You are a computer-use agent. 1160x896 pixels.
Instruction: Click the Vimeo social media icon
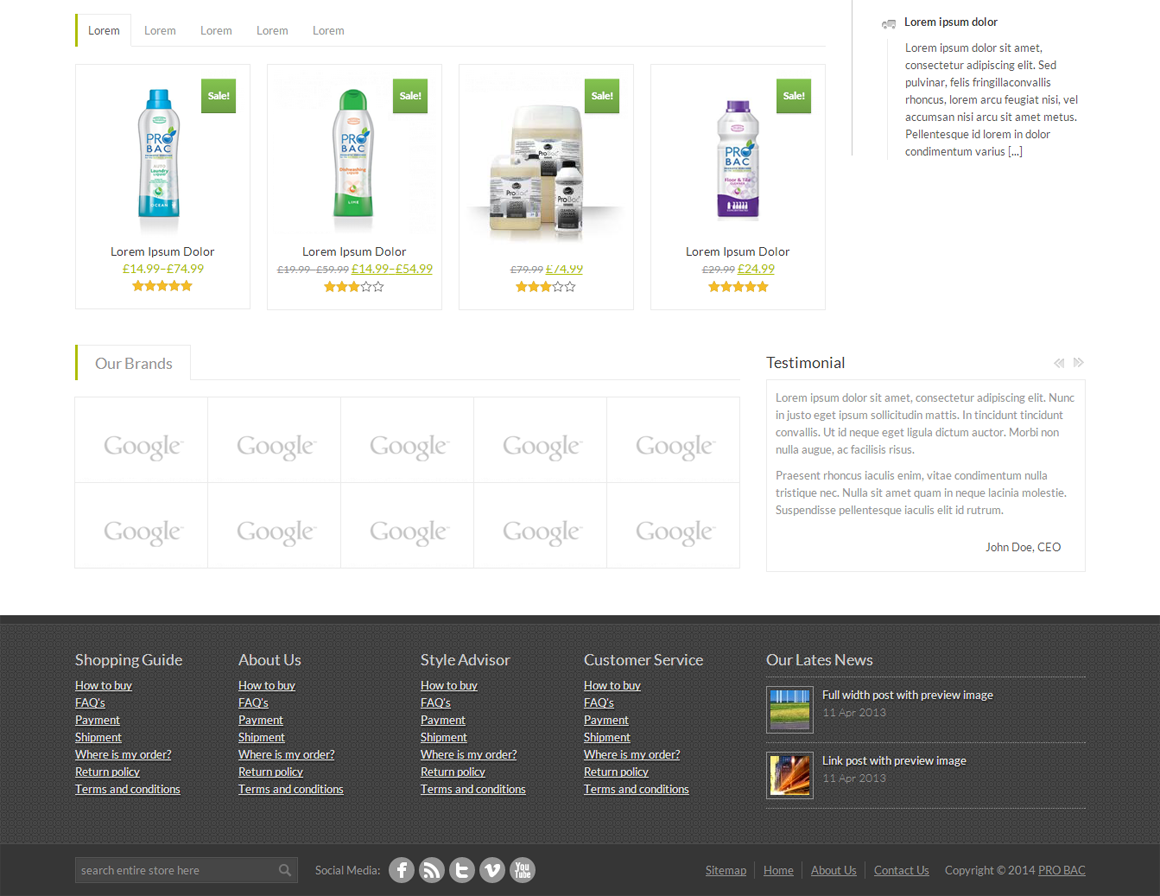[492, 870]
